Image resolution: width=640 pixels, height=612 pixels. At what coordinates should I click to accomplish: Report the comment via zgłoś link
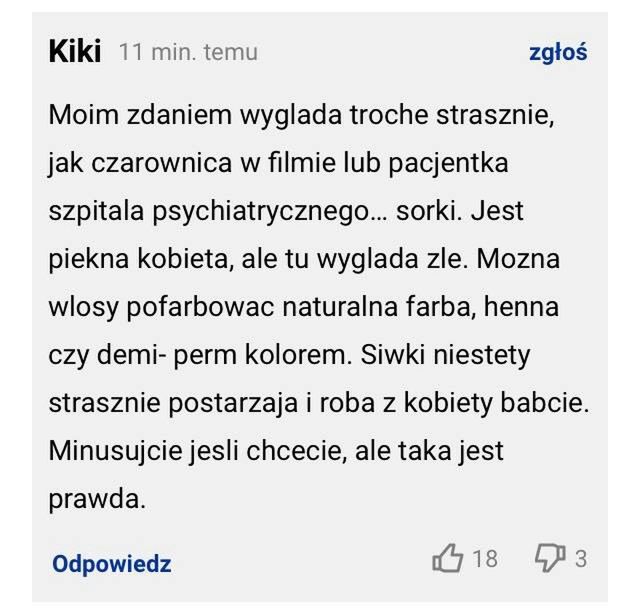(558, 53)
